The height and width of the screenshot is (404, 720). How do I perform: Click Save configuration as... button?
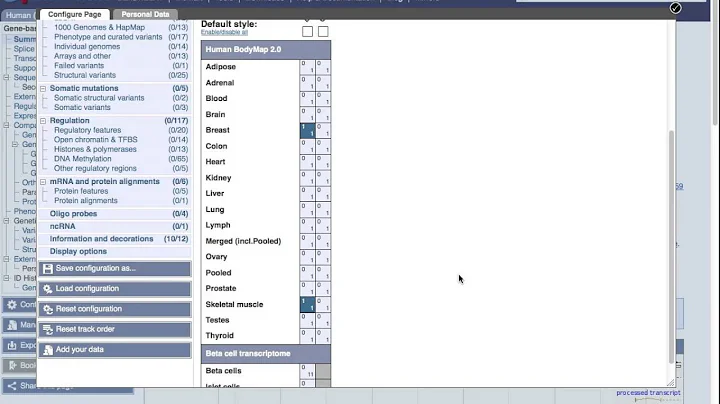point(115,269)
